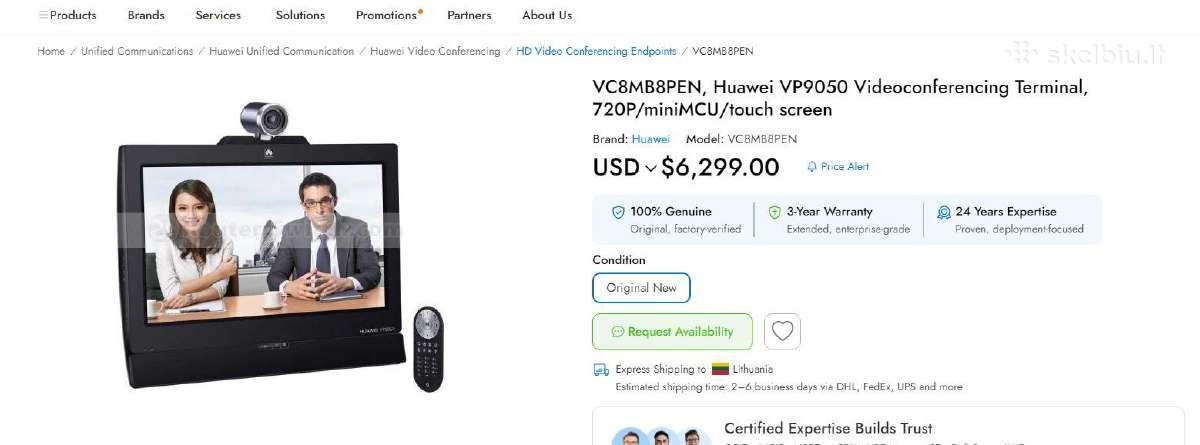Screen dimensions: 1200x445
Task: Click the VP9050 terminal product image
Action: click(280, 247)
